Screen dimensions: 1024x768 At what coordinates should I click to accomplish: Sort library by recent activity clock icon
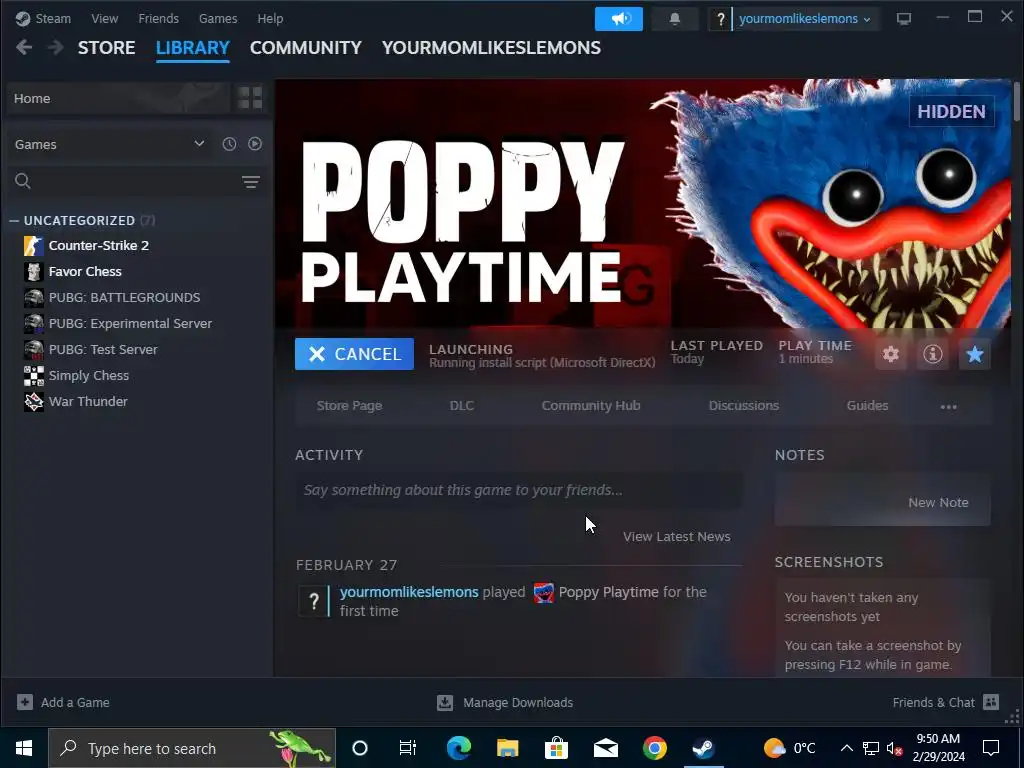coord(229,144)
